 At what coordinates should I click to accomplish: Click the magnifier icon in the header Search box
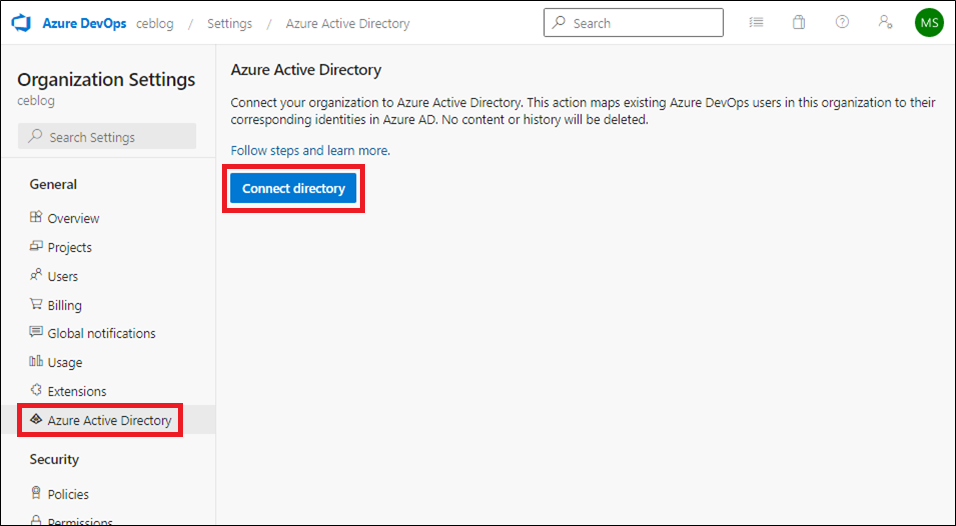pyautogui.click(x=558, y=23)
